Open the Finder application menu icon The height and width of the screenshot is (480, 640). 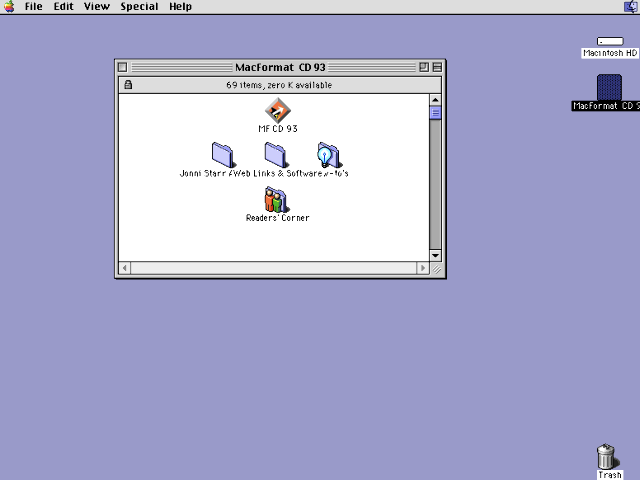(631, 7)
